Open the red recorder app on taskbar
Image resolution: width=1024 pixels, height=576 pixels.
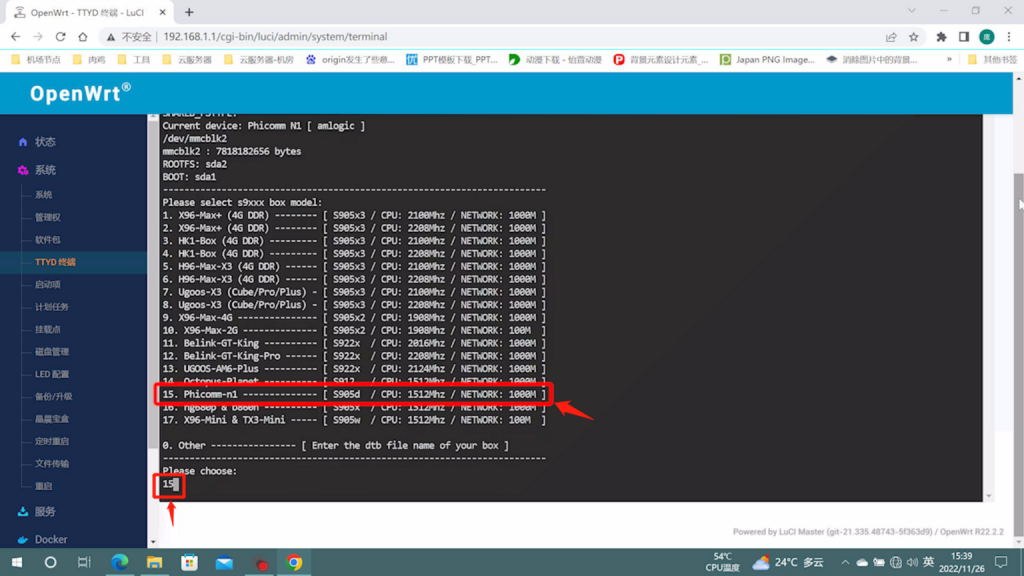(x=261, y=562)
